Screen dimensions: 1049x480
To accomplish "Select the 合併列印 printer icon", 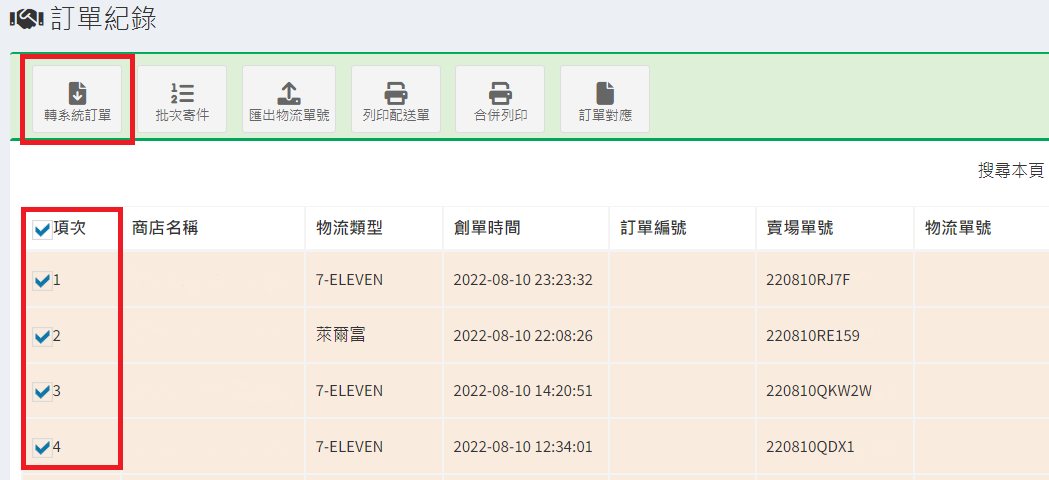I will pos(500,92).
